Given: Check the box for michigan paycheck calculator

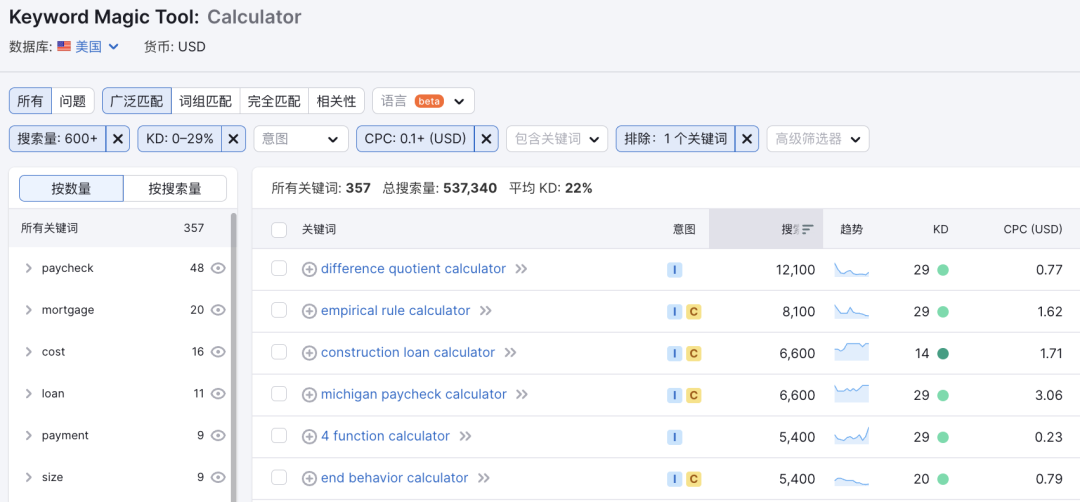Looking at the screenshot, I should coord(279,394).
